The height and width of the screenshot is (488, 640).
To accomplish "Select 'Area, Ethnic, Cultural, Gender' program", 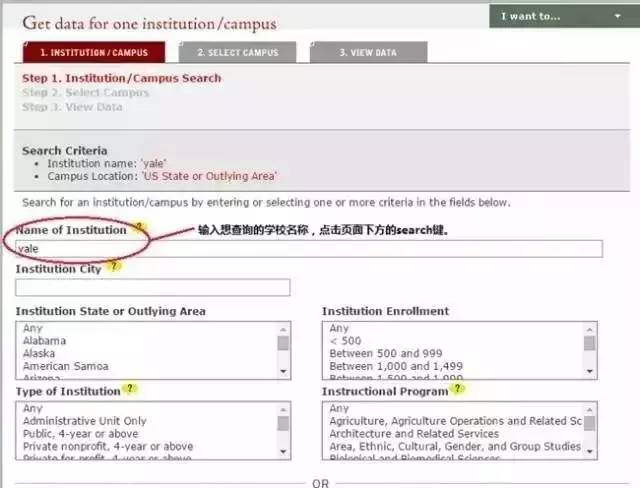I will coord(455,446).
